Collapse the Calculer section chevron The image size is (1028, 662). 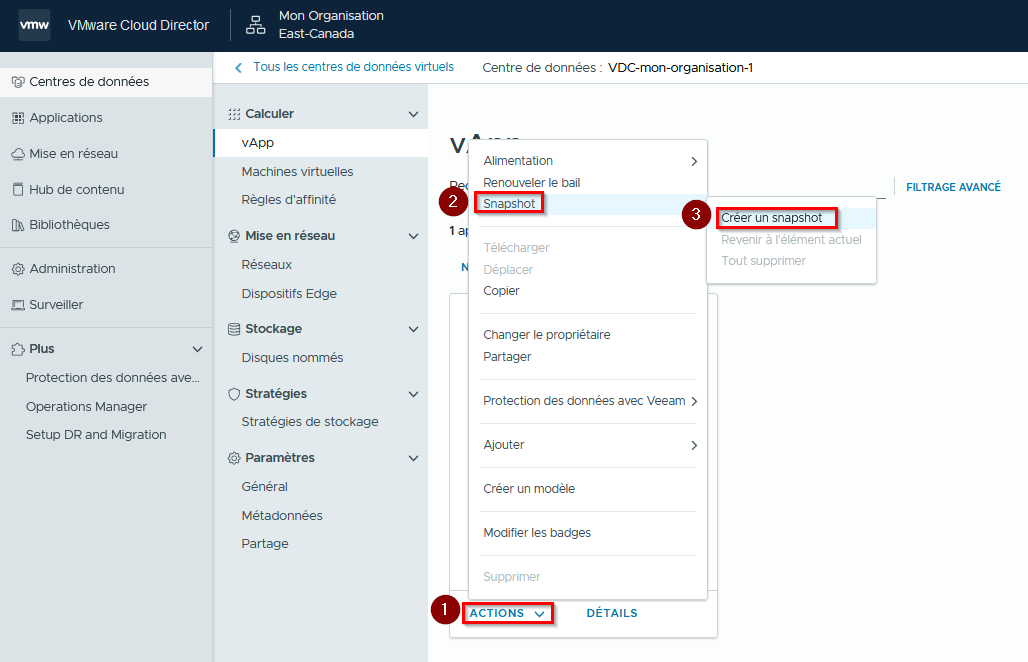coord(413,114)
